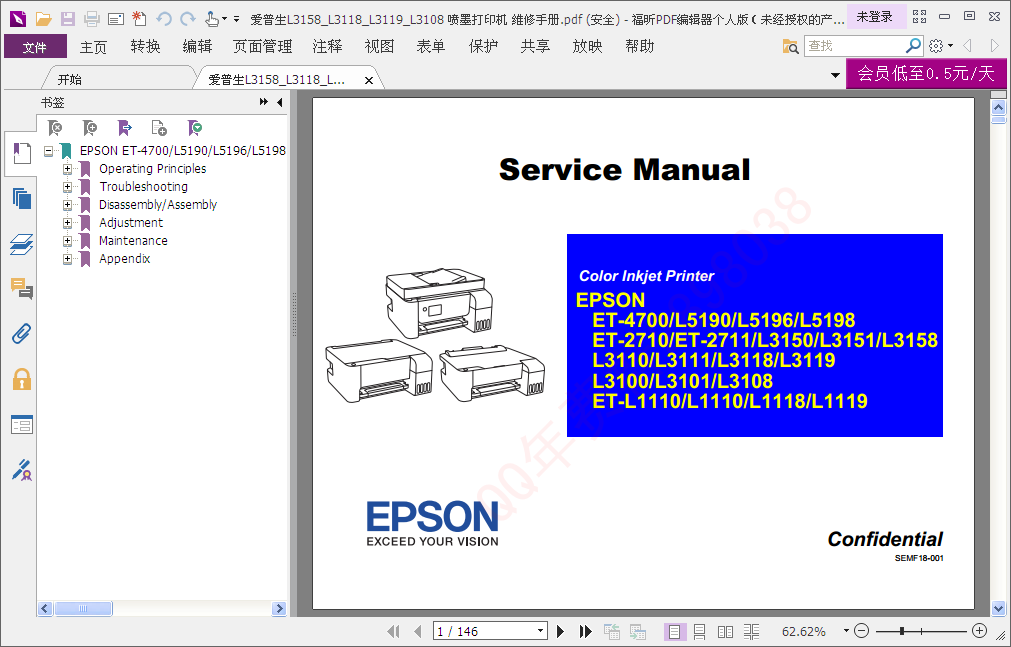The width and height of the screenshot is (1011, 647).
Task: Open the customize quick access toolbar arrow
Action: tap(236, 19)
